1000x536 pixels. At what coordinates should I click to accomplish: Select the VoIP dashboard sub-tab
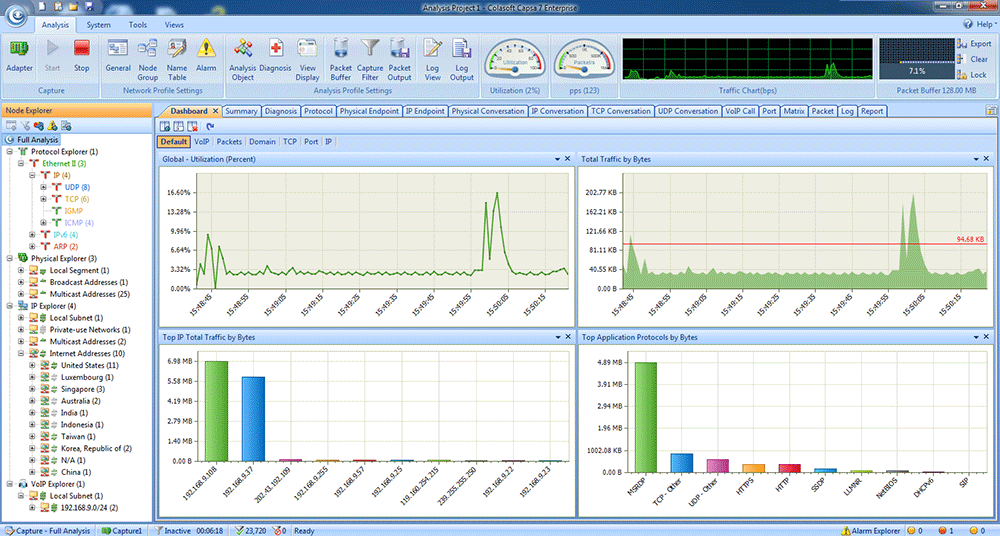[202, 142]
